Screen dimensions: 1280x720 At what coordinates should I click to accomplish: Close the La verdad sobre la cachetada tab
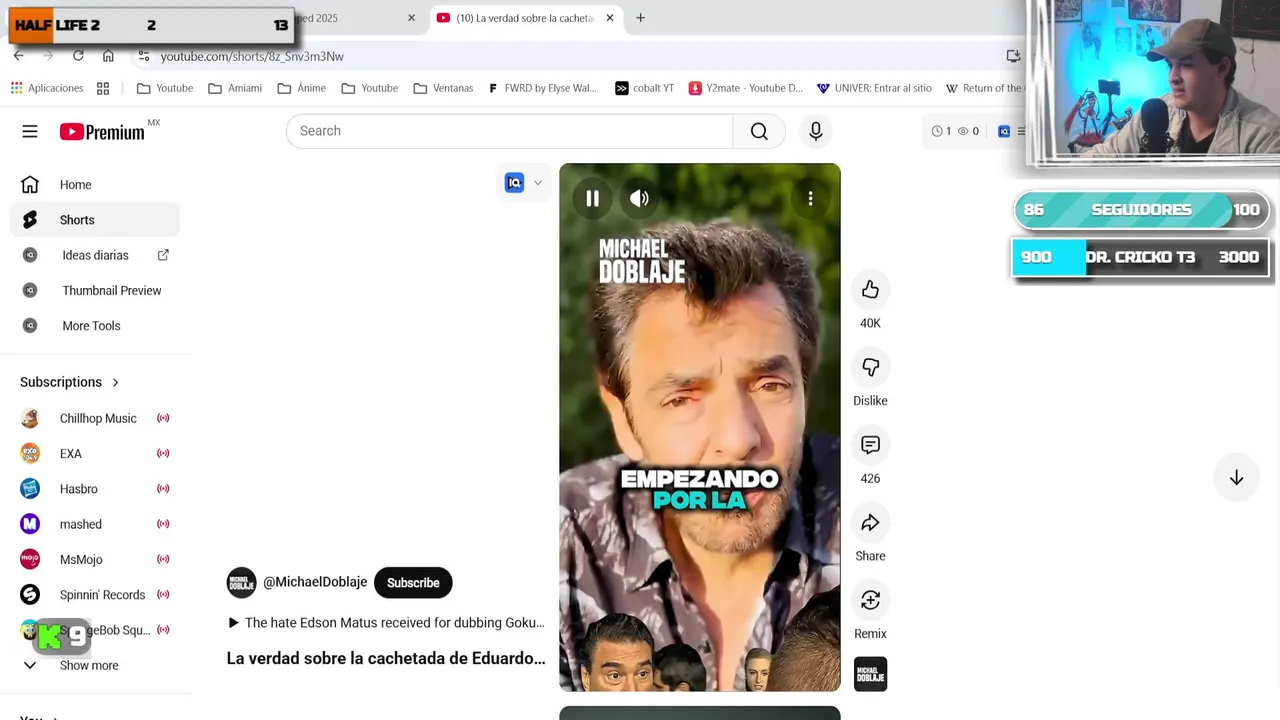coord(610,18)
